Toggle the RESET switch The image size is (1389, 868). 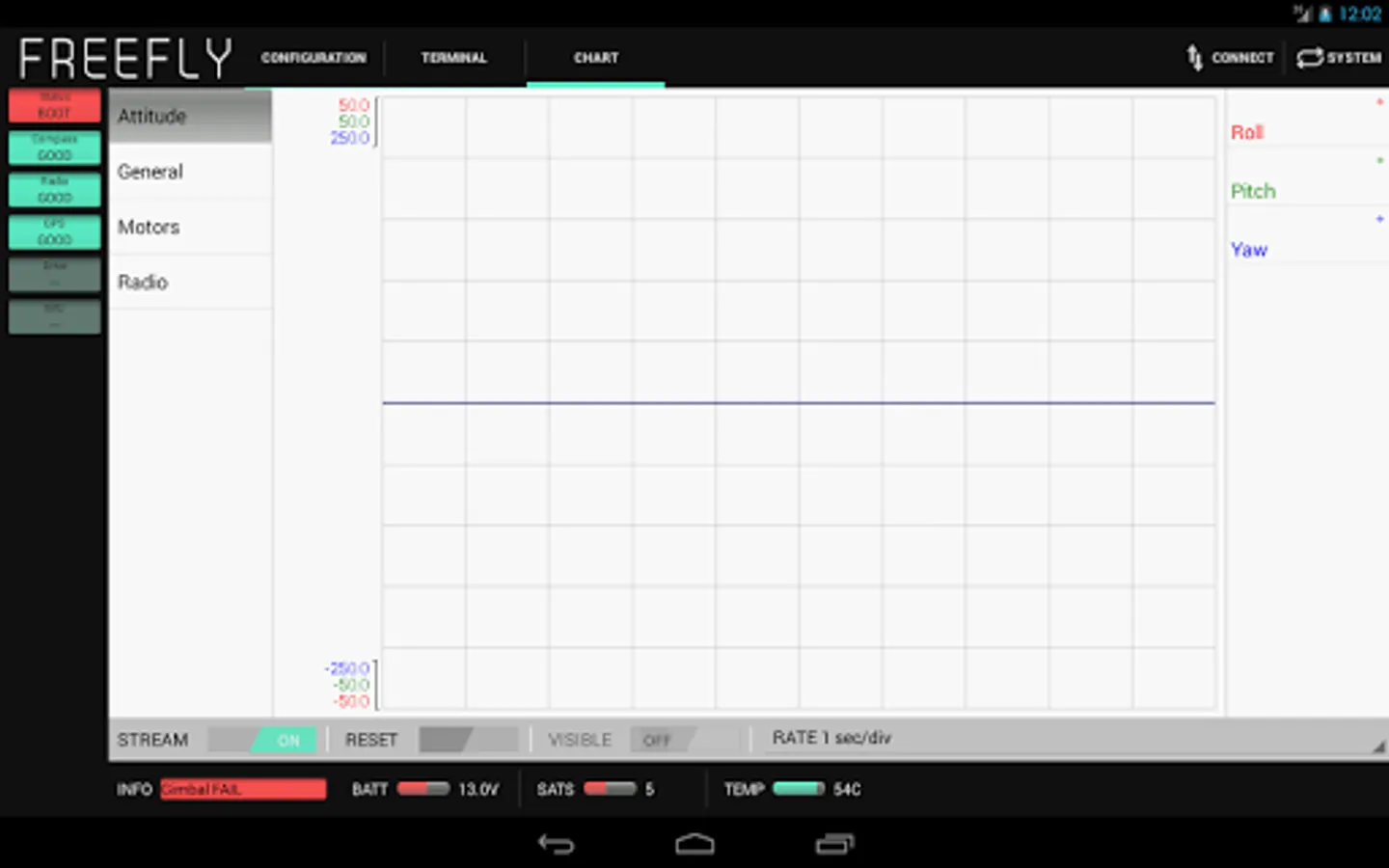[469, 740]
